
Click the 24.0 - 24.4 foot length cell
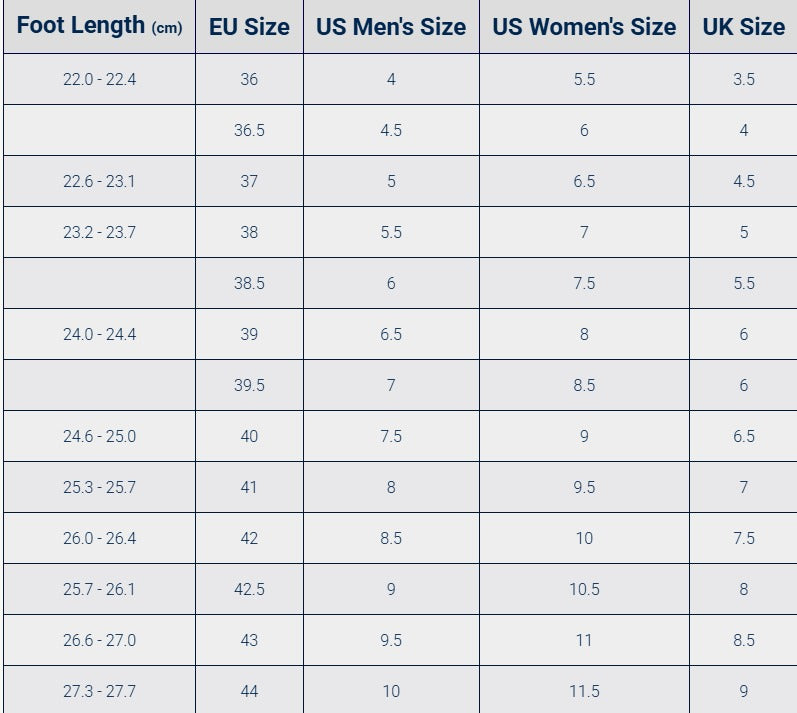point(100,334)
